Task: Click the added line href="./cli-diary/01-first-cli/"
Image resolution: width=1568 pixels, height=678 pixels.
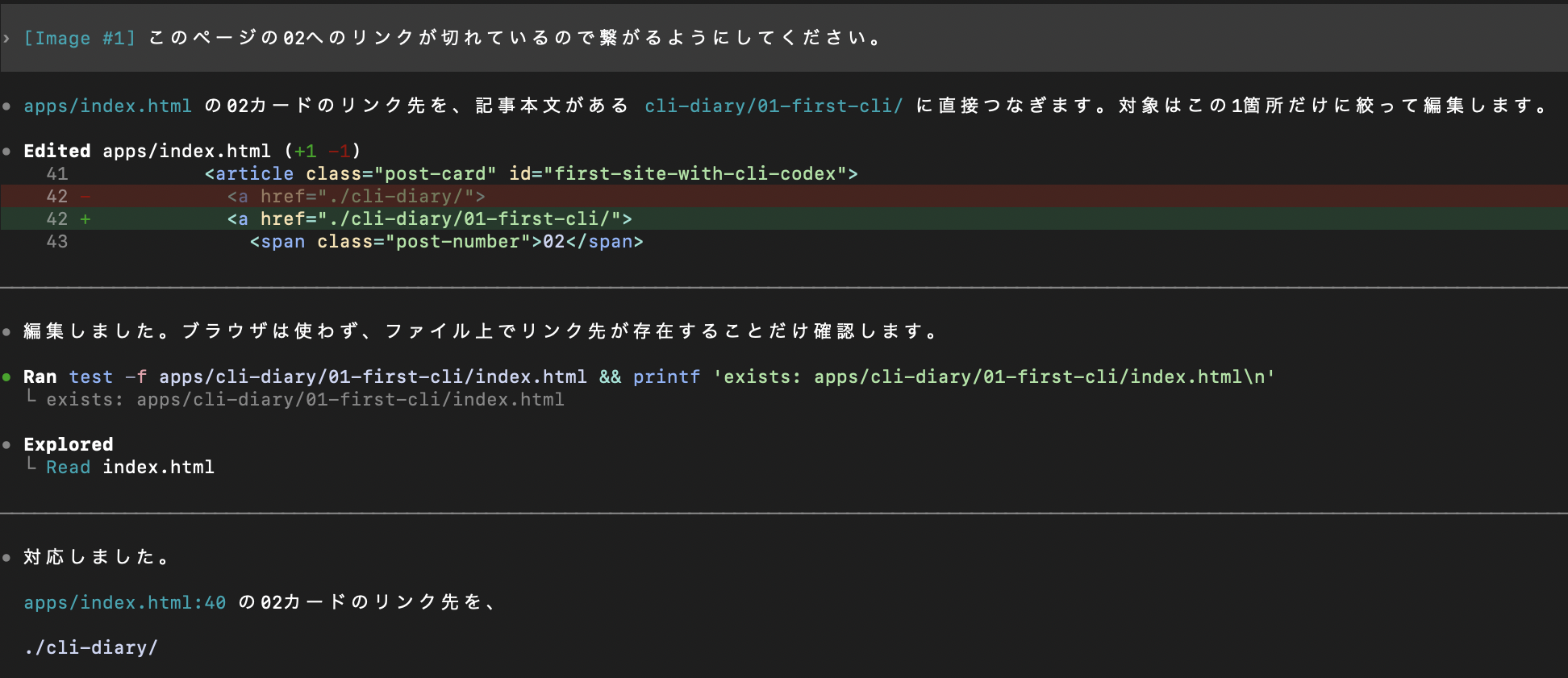Action: pyautogui.click(x=784, y=218)
